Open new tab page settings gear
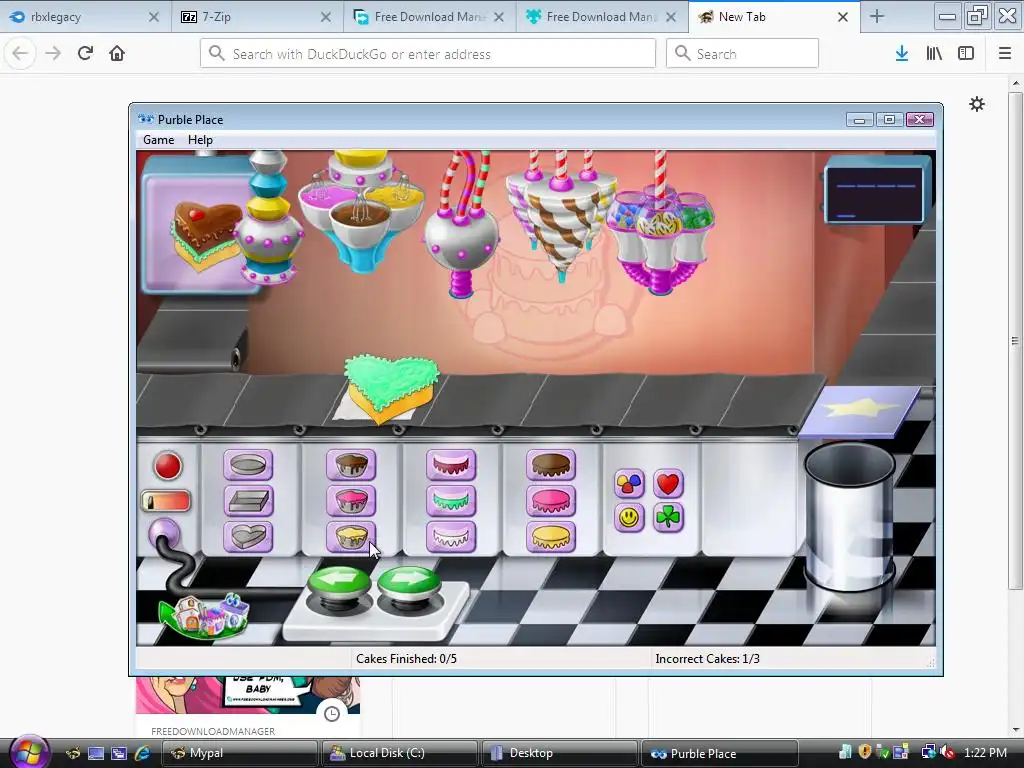This screenshot has width=1024, height=768. 976,104
